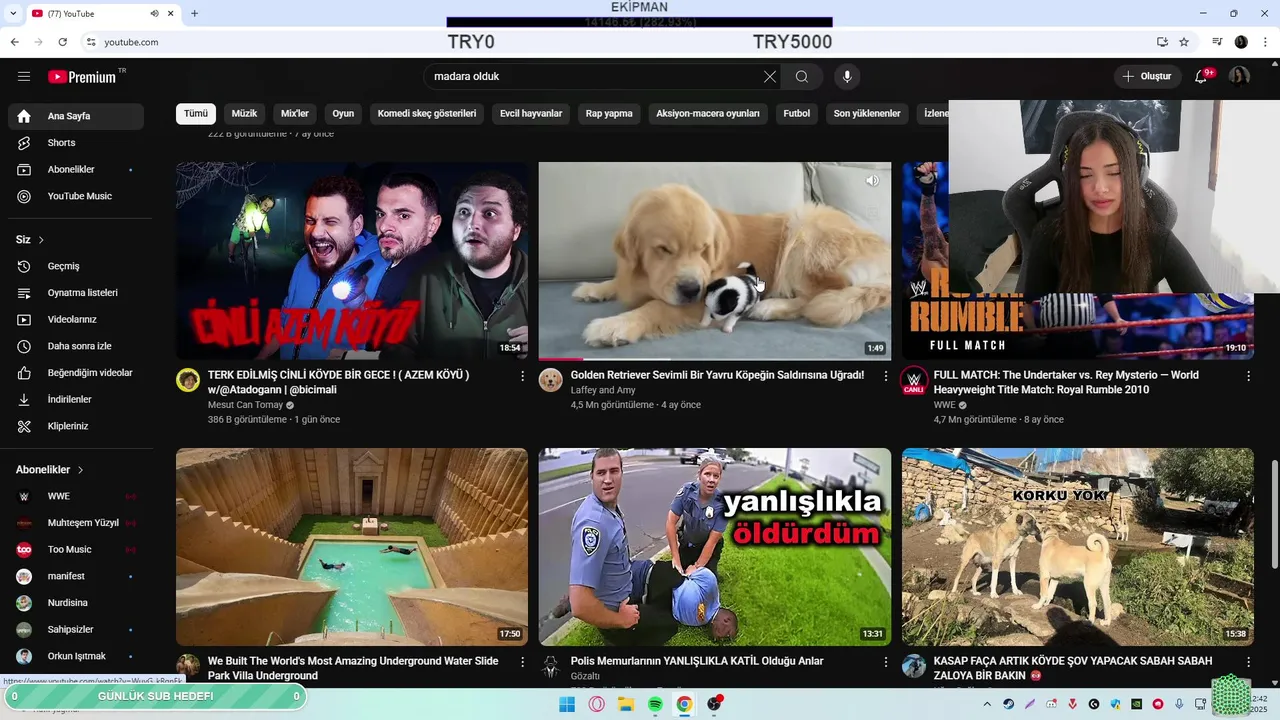1280x720 pixels.
Task: Open the notifications bell
Action: (x=1201, y=77)
